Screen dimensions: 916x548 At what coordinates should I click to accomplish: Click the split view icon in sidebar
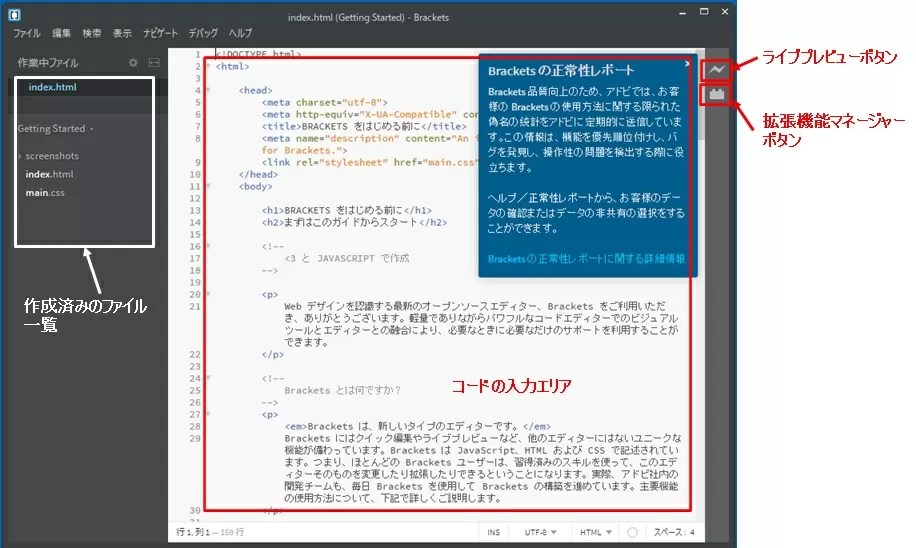[154, 63]
